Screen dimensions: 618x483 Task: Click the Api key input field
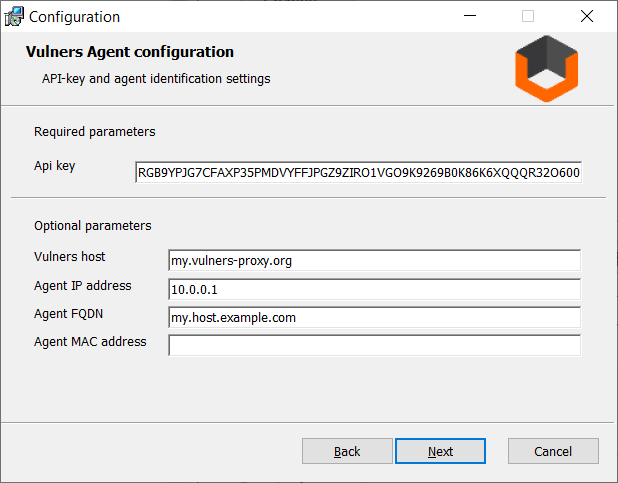[358, 172]
